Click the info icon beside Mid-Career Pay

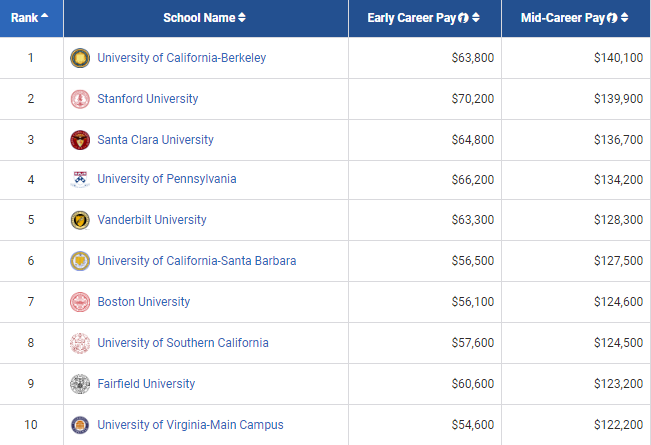pyautogui.click(x=624, y=18)
